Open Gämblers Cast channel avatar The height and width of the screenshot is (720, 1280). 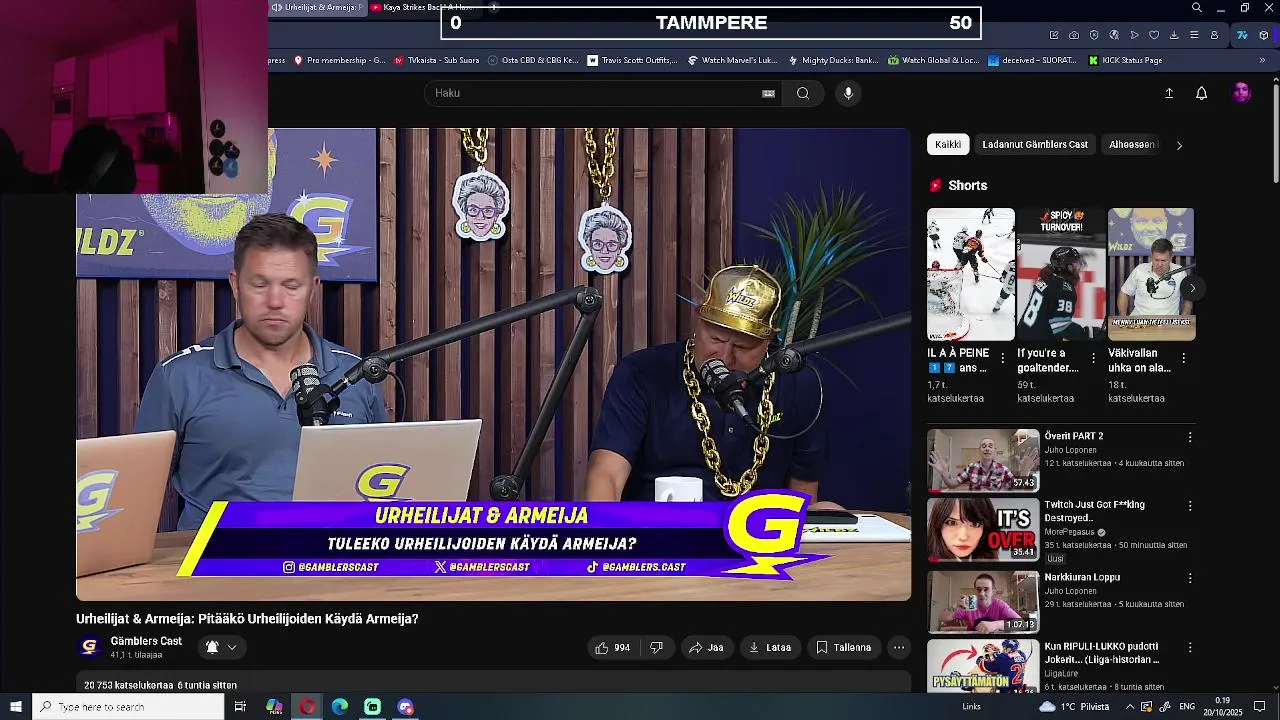89,647
